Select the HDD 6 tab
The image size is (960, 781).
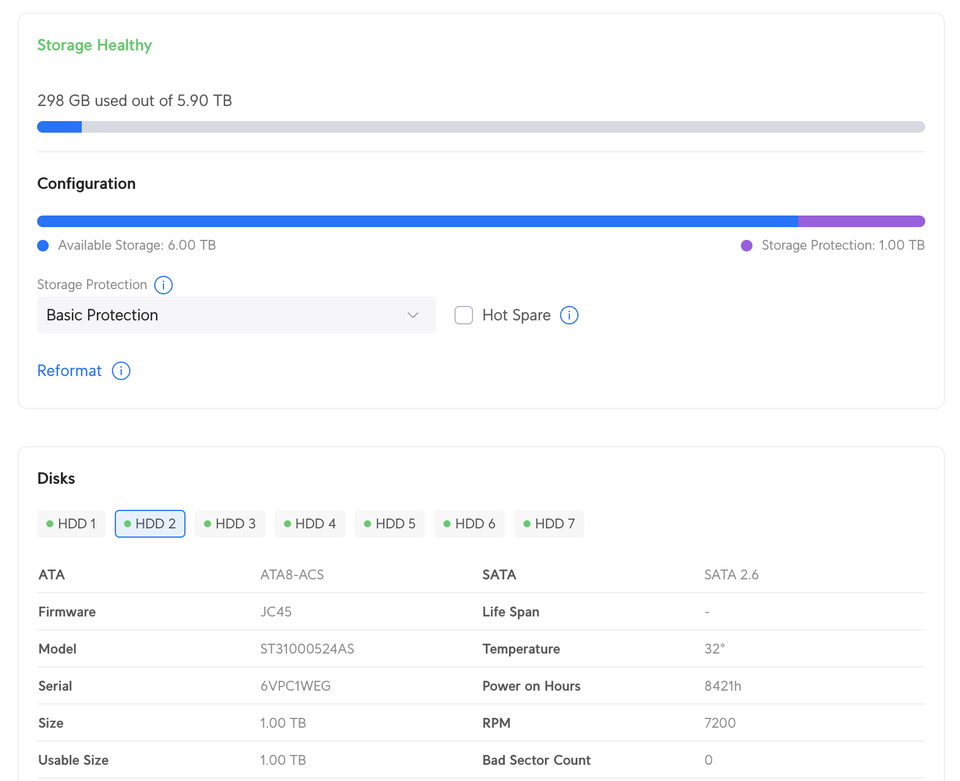[x=470, y=524]
